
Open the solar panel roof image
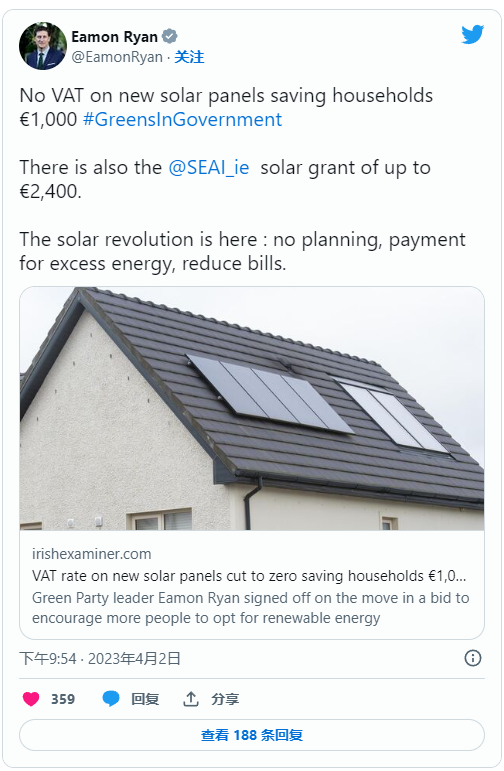click(252, 409)
